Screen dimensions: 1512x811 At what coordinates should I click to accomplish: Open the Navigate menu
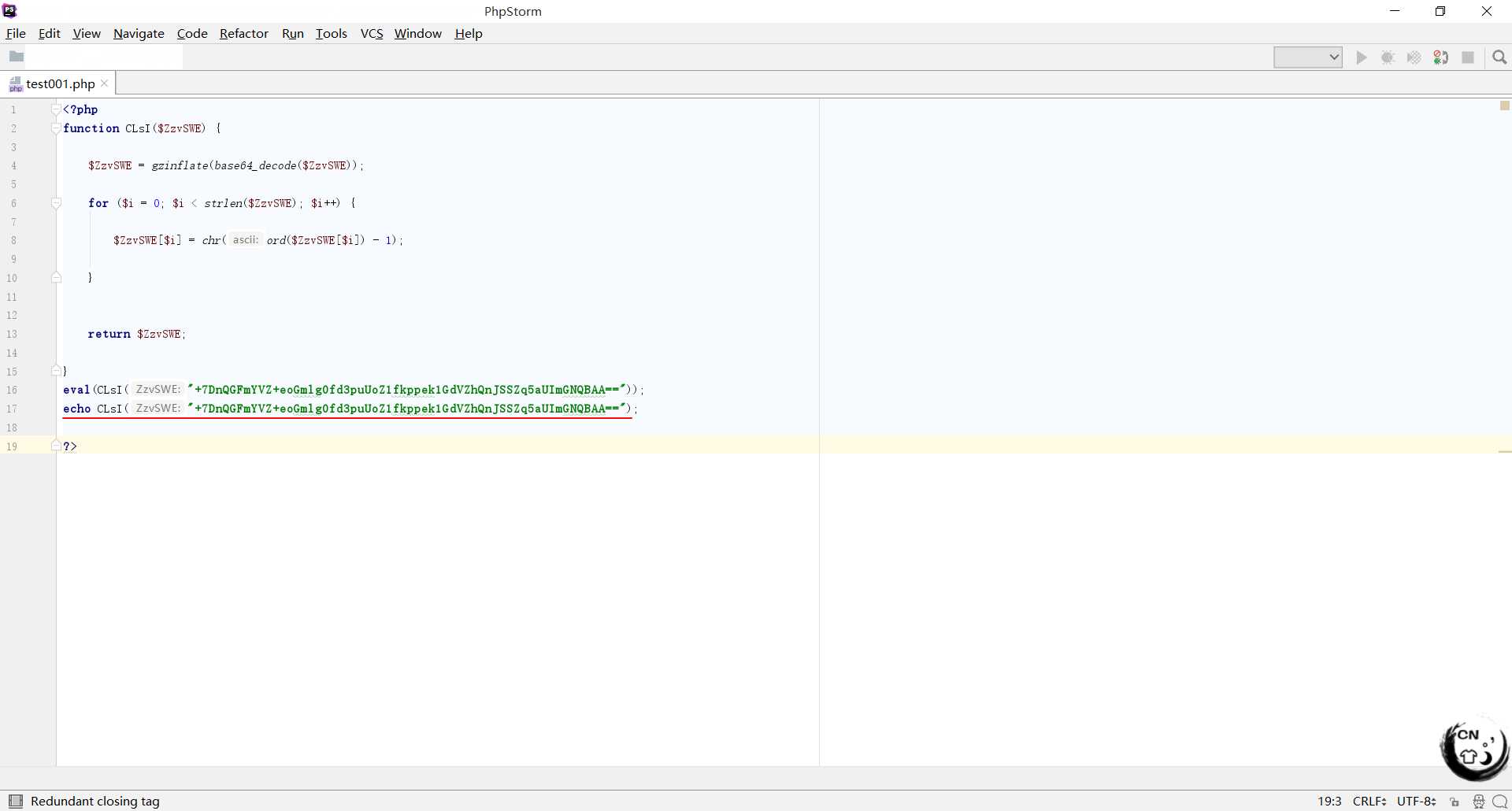point(139,33)
